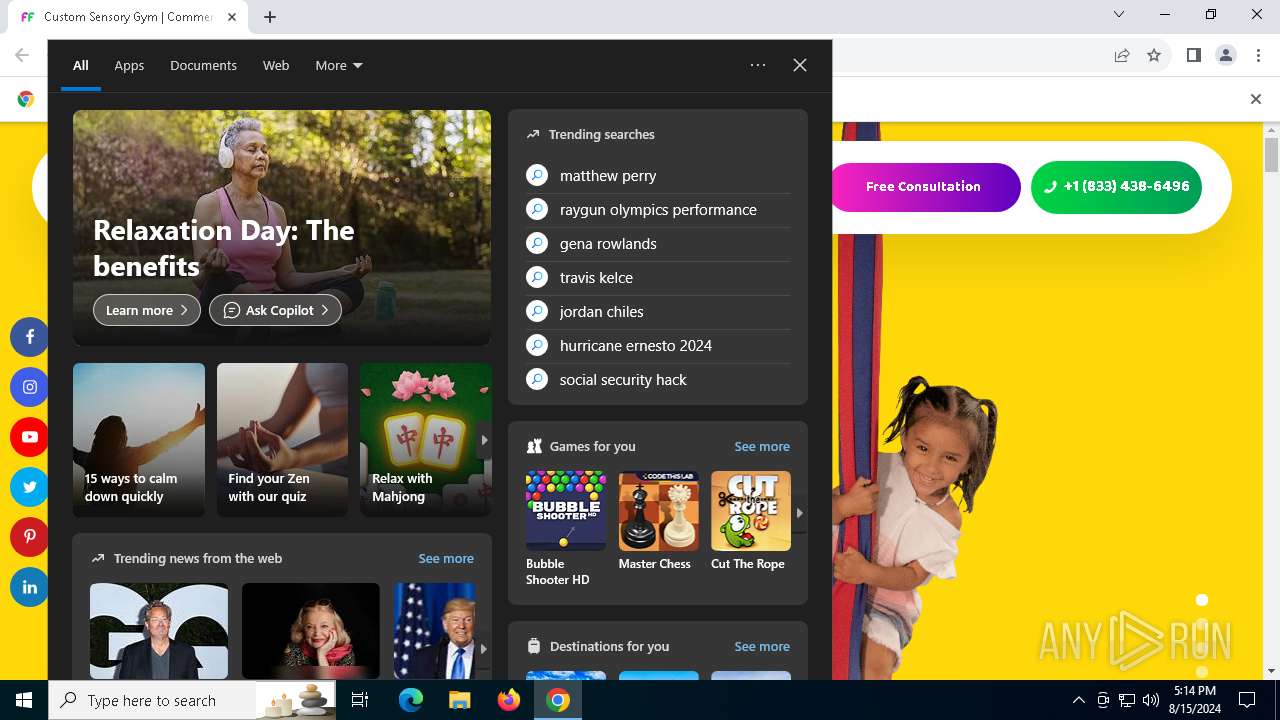1280x720 pixels.
Task: Show next relaxation cards with arrow
Action: point(484,440)
